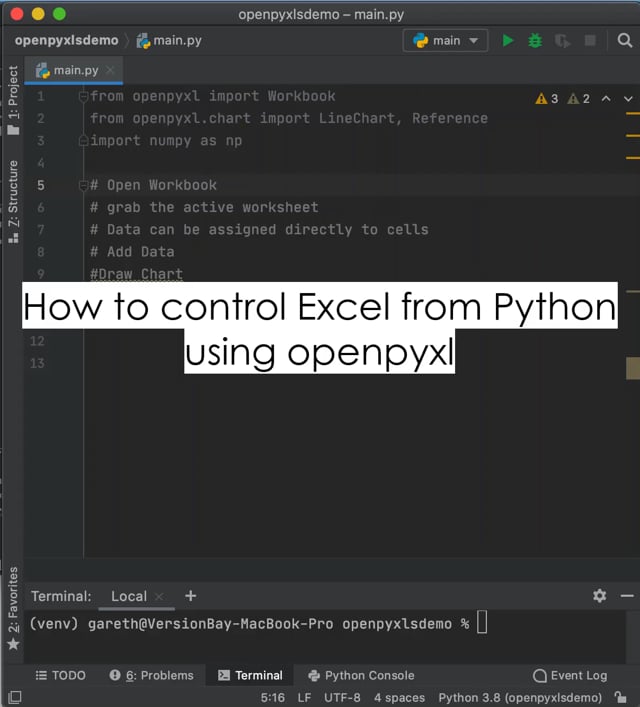640x707 pixels.
Task: Click the Project folder icon on left strip
Action: [x=13, y=130]
